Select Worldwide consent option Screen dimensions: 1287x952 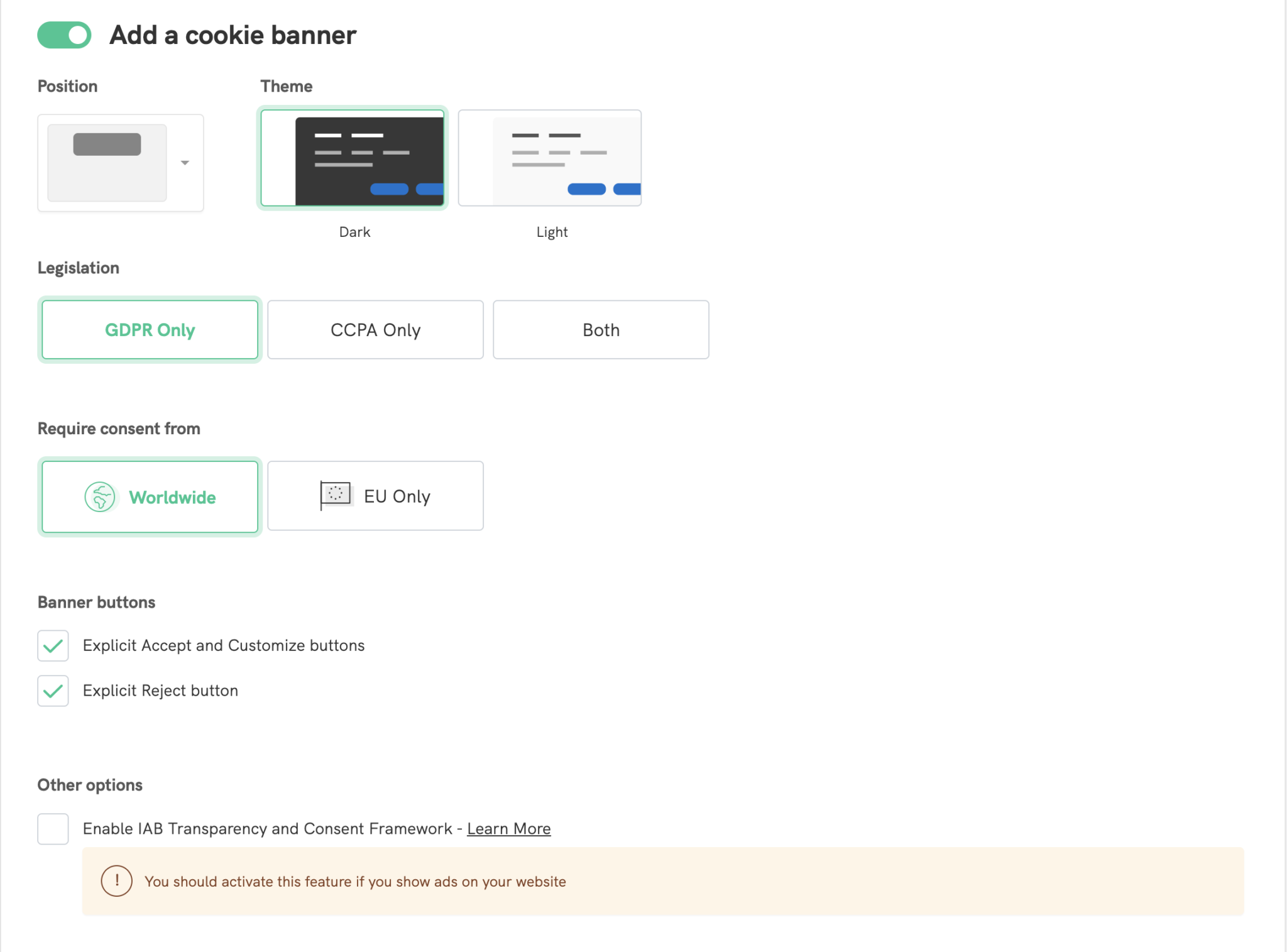pyautogui.click(x=172, y=497)
